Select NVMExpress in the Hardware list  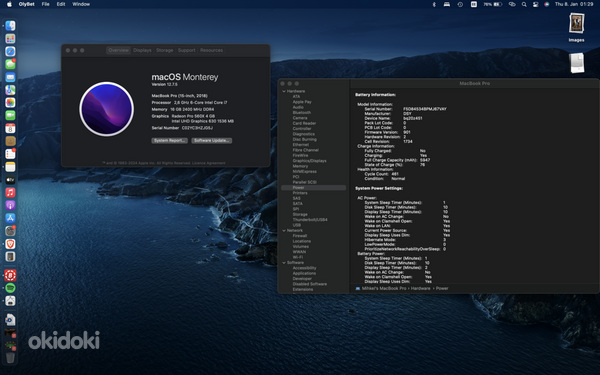304,171
